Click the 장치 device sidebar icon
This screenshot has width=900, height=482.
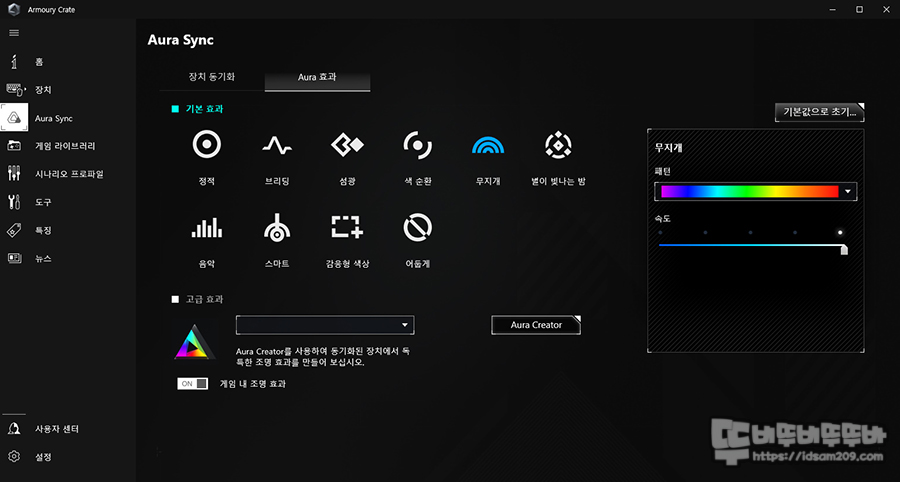coord(15,90)
